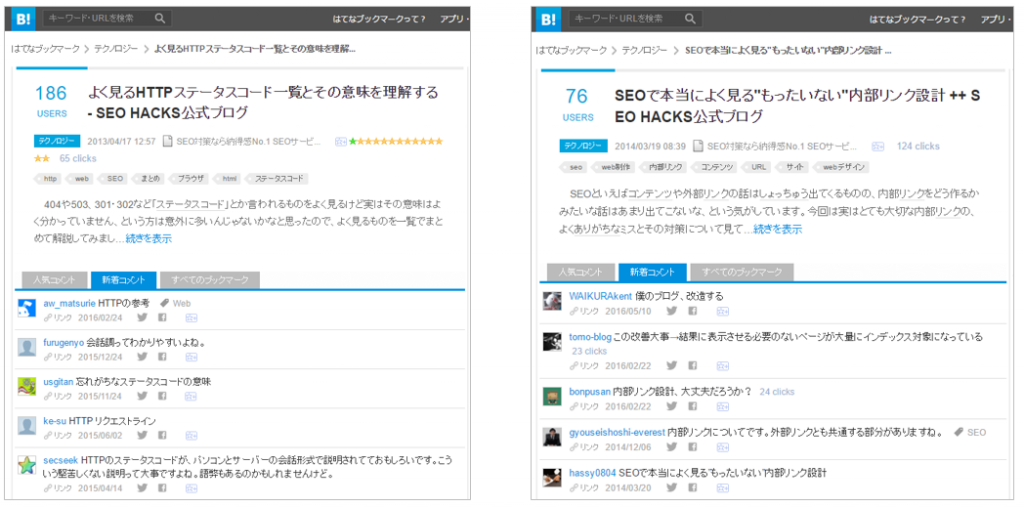Add a star to ke-su's comment
The width and height of the screenshot is (1024, 507).
coord(191,436)
